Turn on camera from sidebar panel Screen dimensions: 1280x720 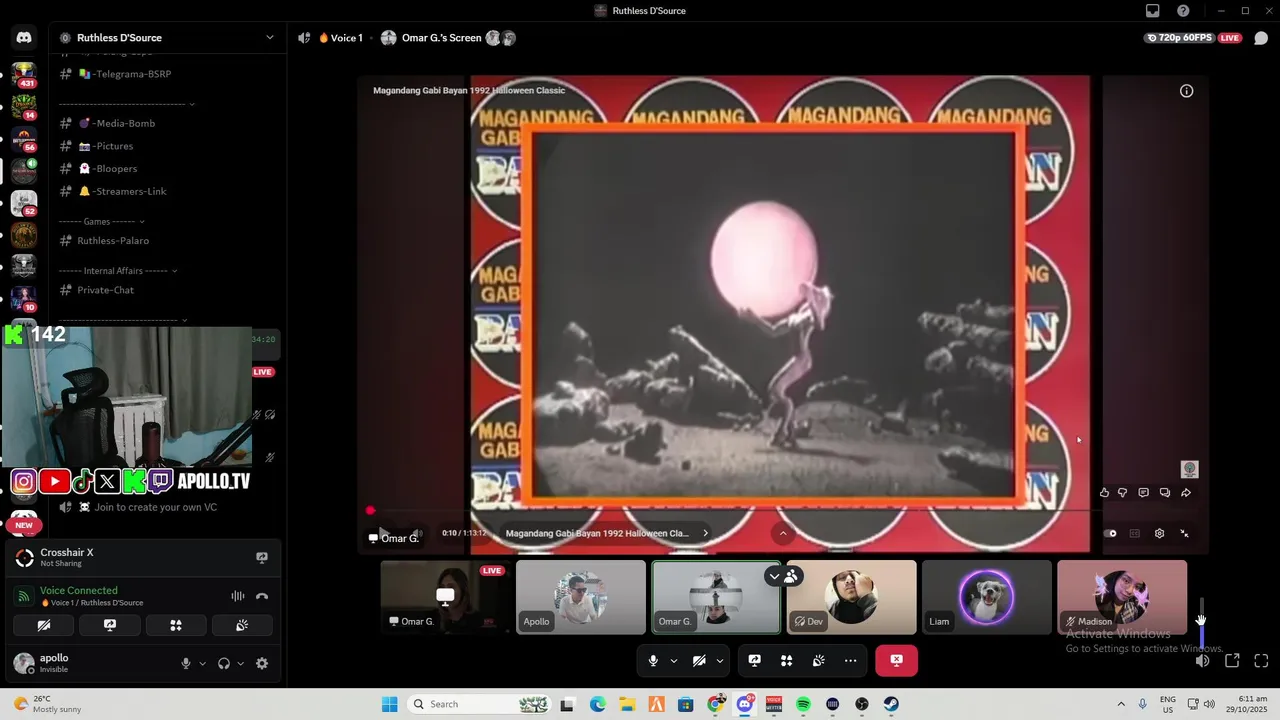point(44,625)
